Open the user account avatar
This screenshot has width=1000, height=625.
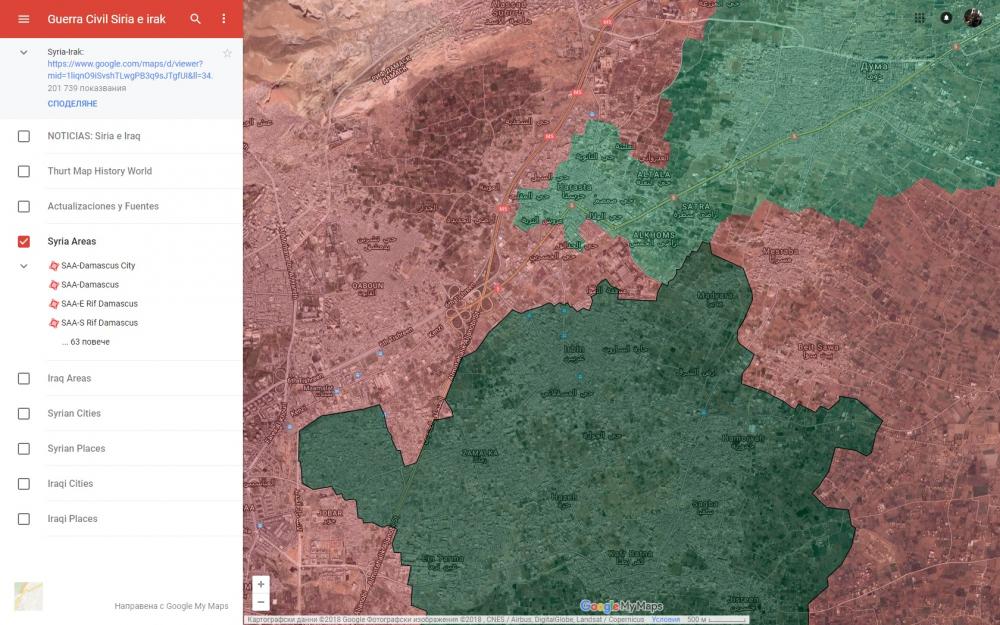(973, 18)
